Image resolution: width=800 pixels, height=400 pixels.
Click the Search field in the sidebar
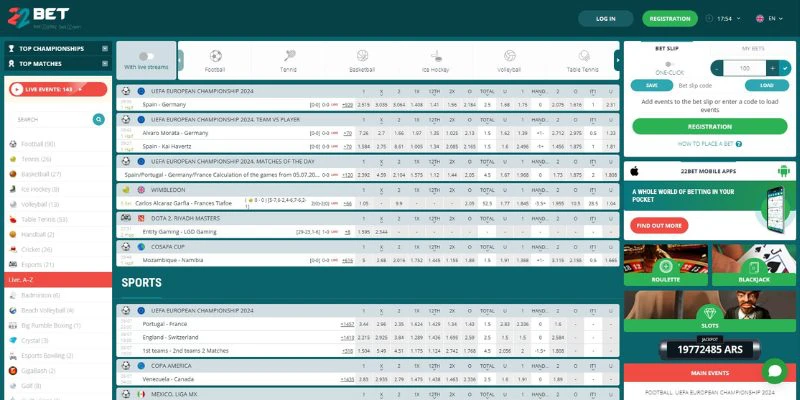tap(52, 119)
